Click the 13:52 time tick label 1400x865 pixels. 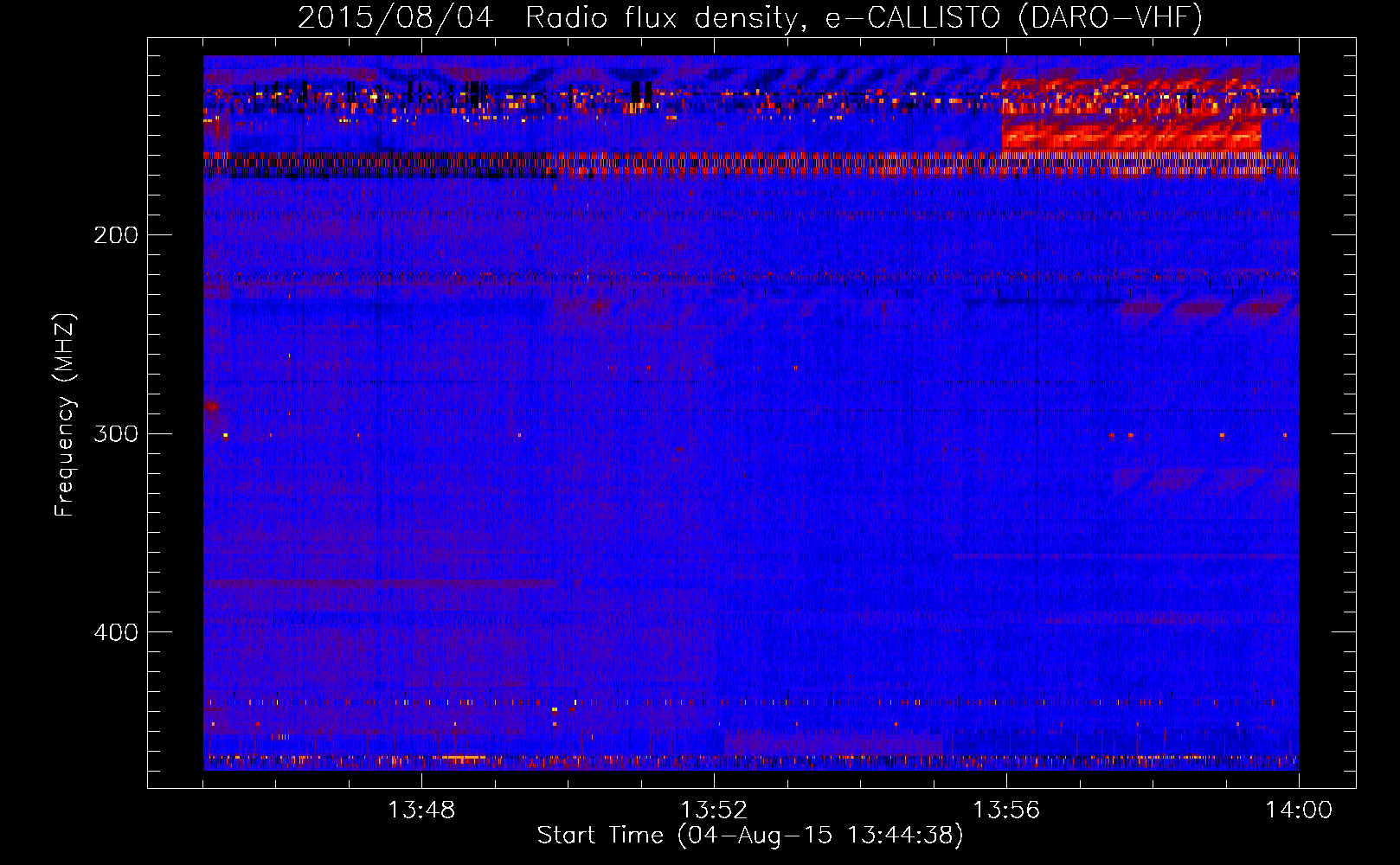[714, 811]
